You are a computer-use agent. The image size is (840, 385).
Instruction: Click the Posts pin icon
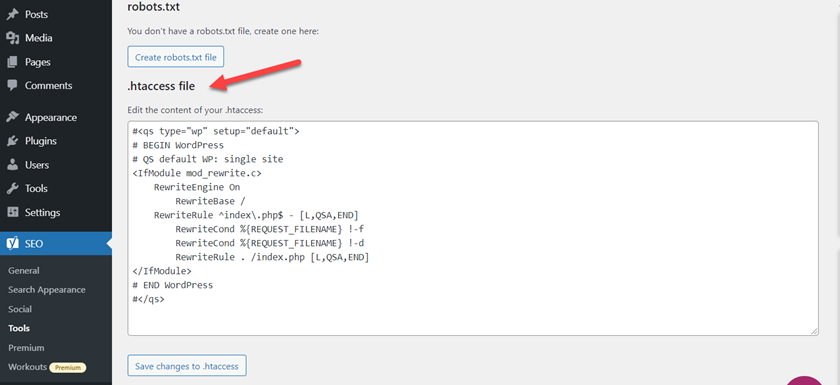pos(13,14)
